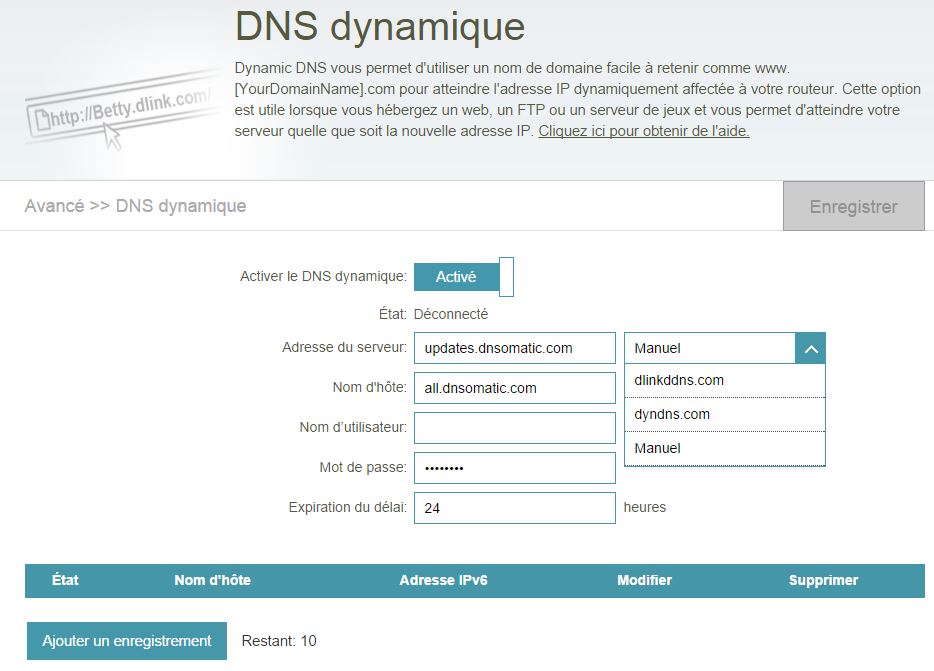Focus the Adresse du serveur text field
The width and height of the screenshot is (934, 671).
click(x=514, y=348)
